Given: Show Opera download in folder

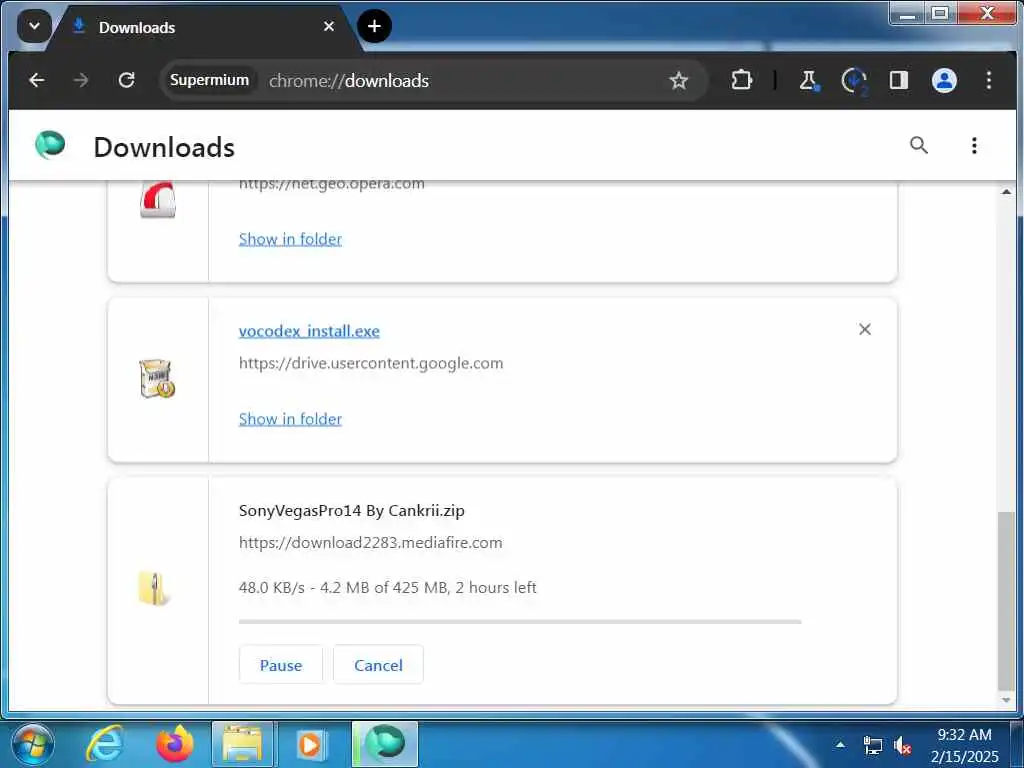Looking at the screenshot, I should click(290, 239).
